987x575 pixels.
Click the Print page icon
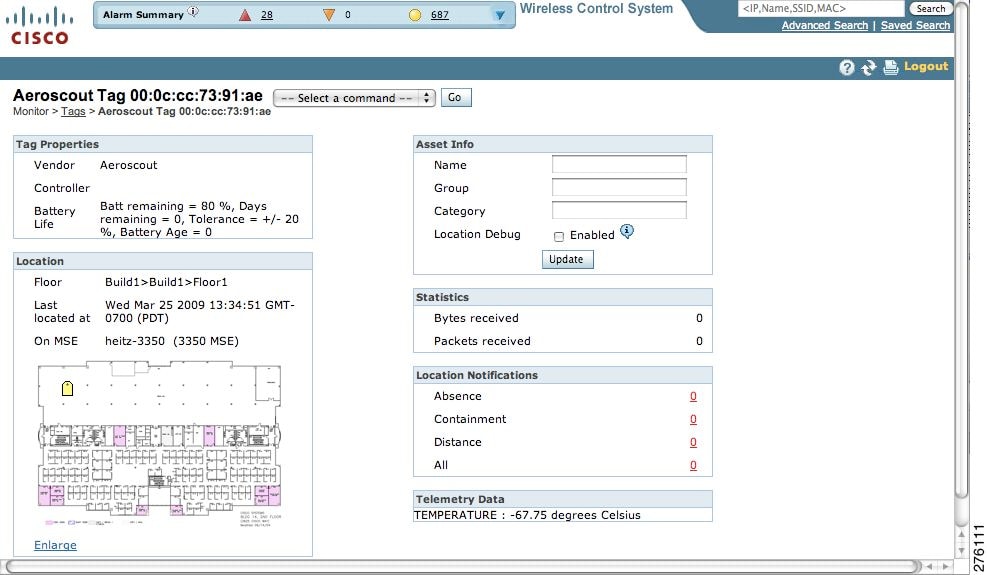(x=891, y=67)
